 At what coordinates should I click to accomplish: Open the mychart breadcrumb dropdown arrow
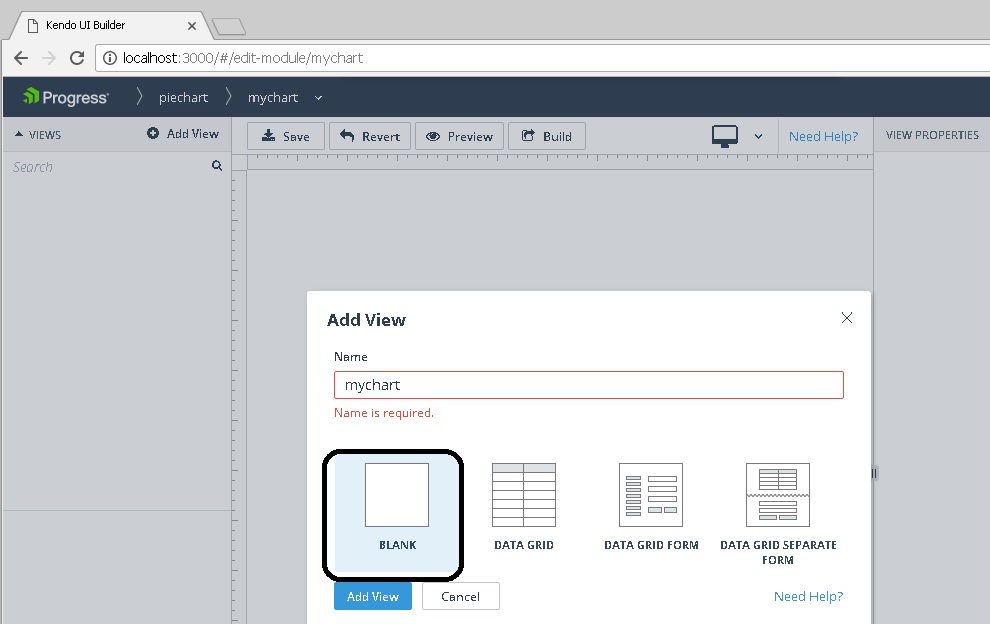point(318,98)
